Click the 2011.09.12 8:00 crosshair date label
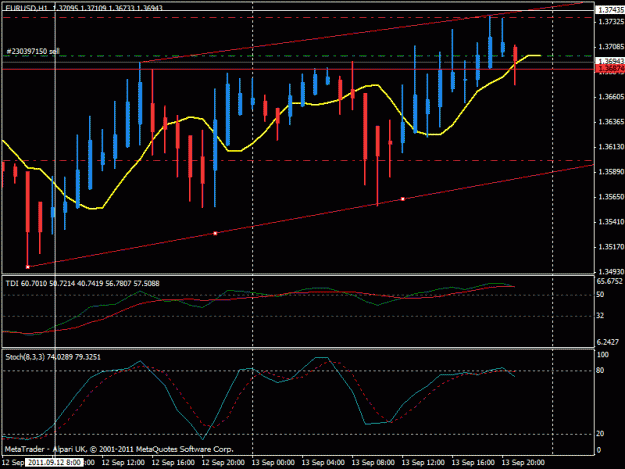Image resolution: width=625 pixels, height=469 pixels. 54,463
